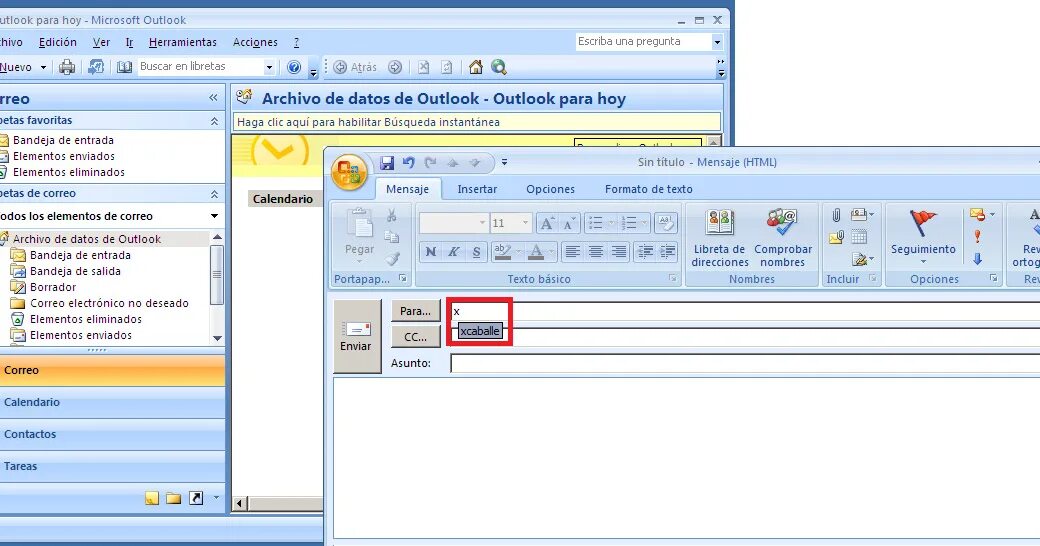This screenshot has height=546, width=1040.
Task: Pick the text highlight color button
Action: click(503, 251)
